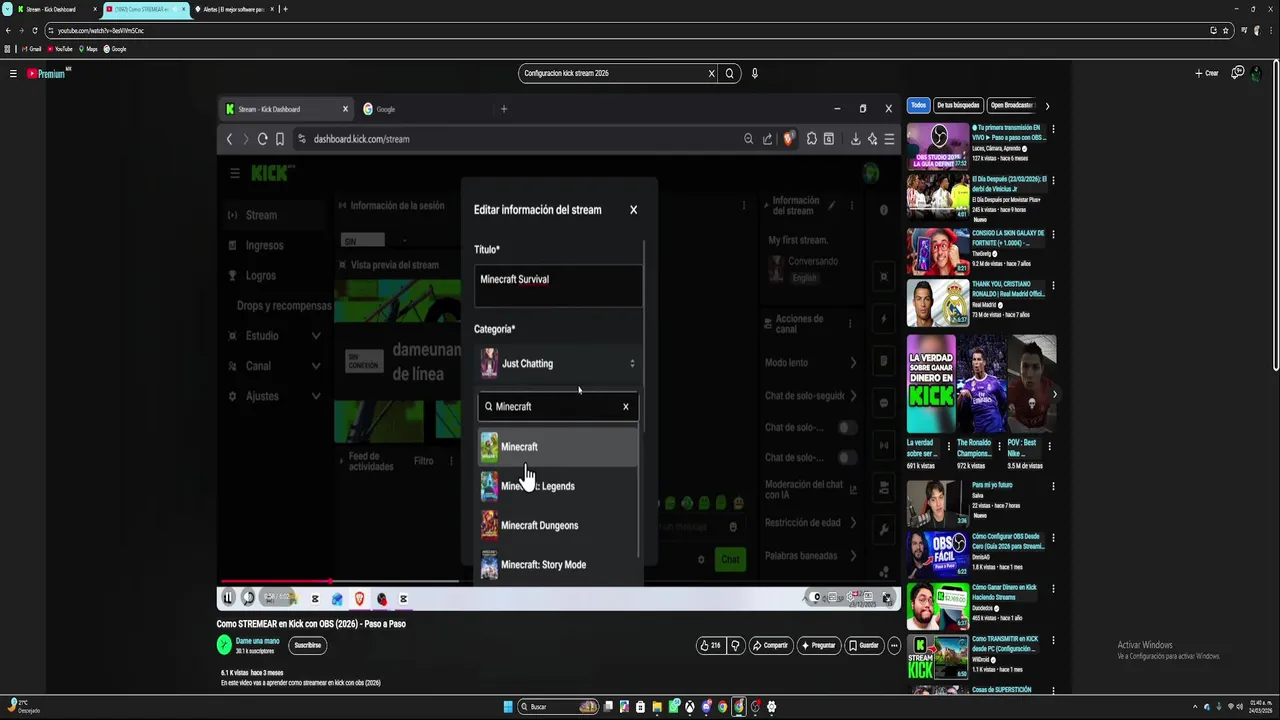Start voice search with the microphone icon
The width and height of the screenshot is (1280, 720).
pos(755,73)
